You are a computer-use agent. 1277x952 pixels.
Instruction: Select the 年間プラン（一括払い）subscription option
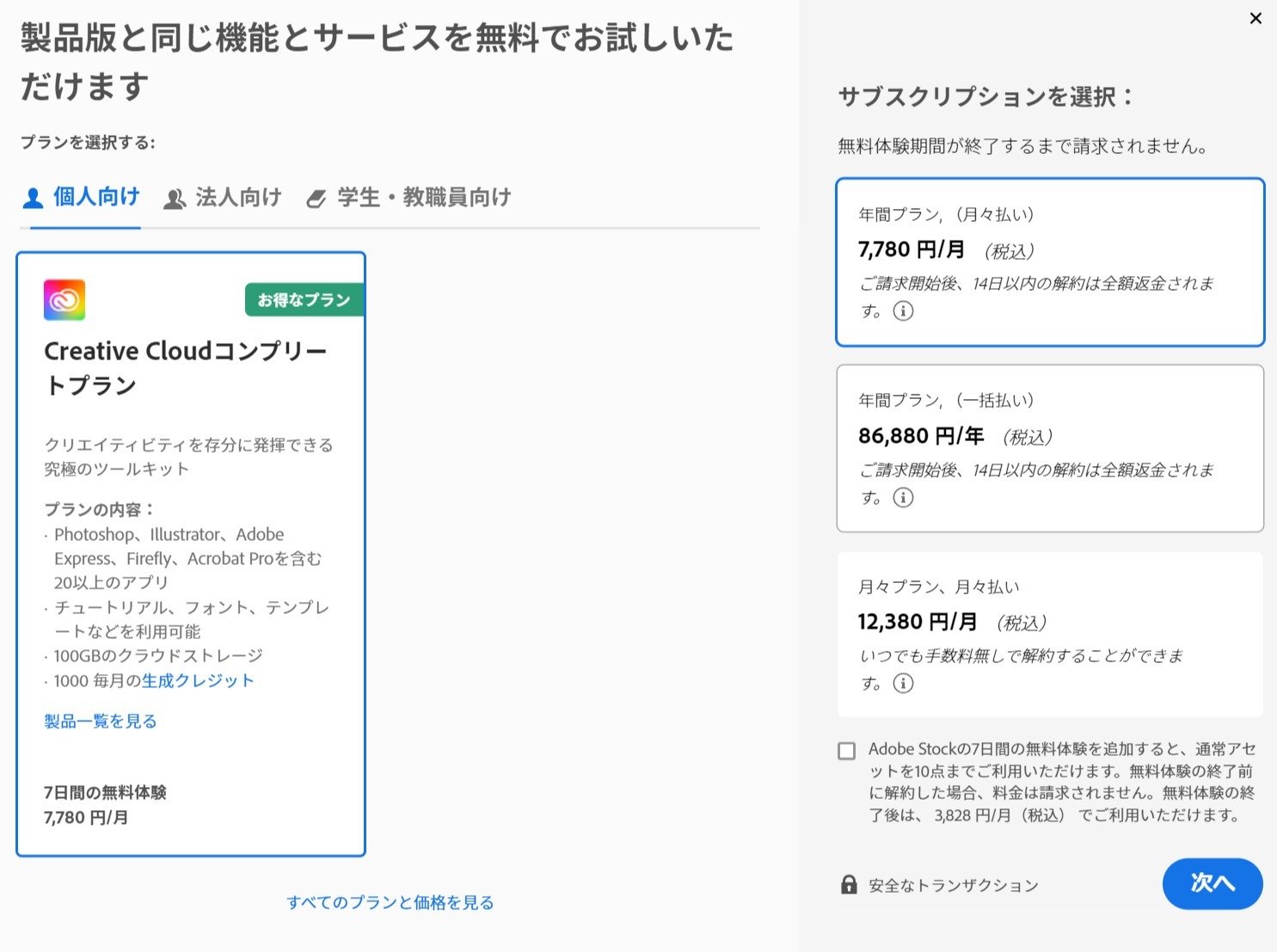(x=1049, y=447)
